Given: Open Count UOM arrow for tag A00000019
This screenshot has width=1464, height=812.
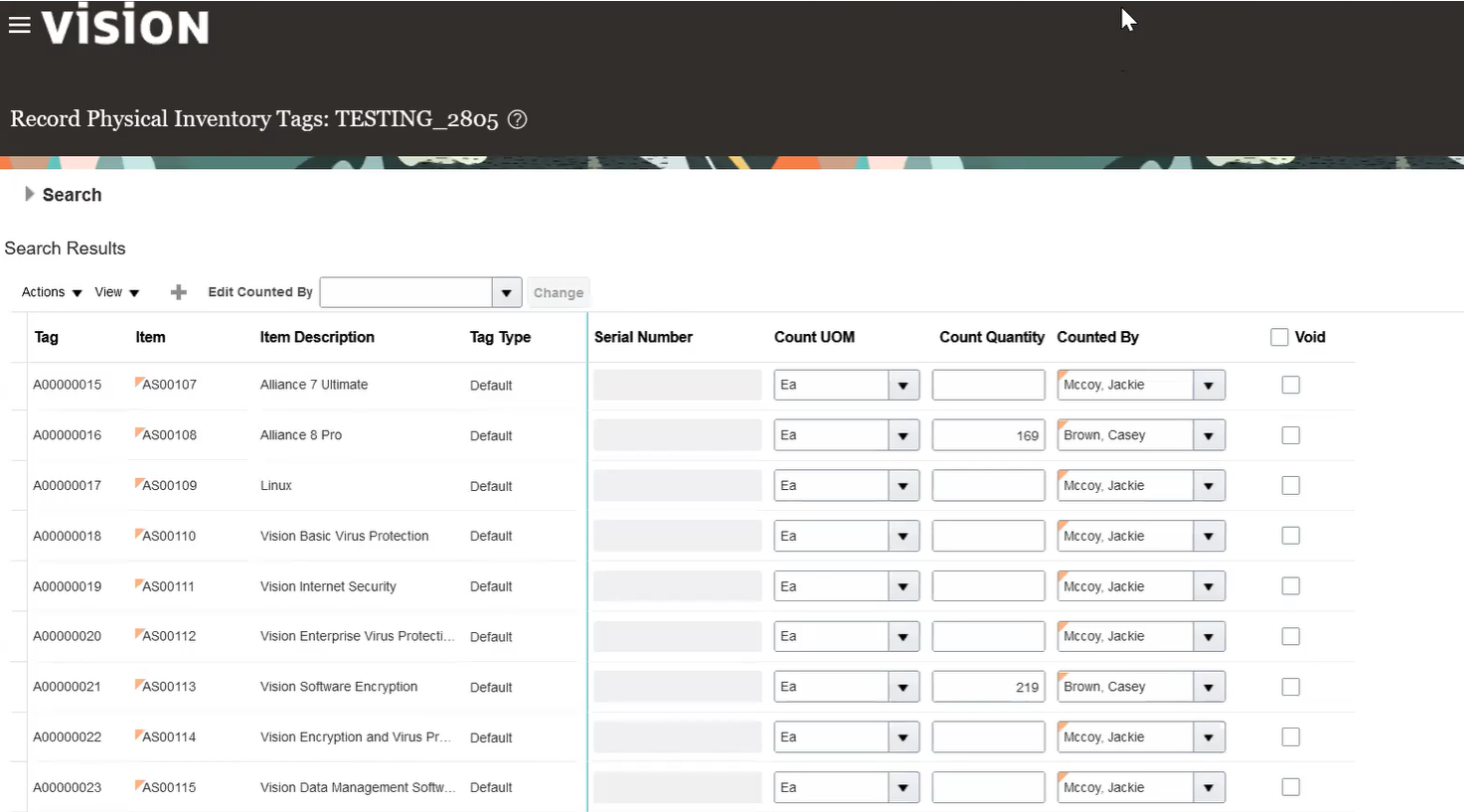Looking at the screenshot, I should tap(902, 586).
